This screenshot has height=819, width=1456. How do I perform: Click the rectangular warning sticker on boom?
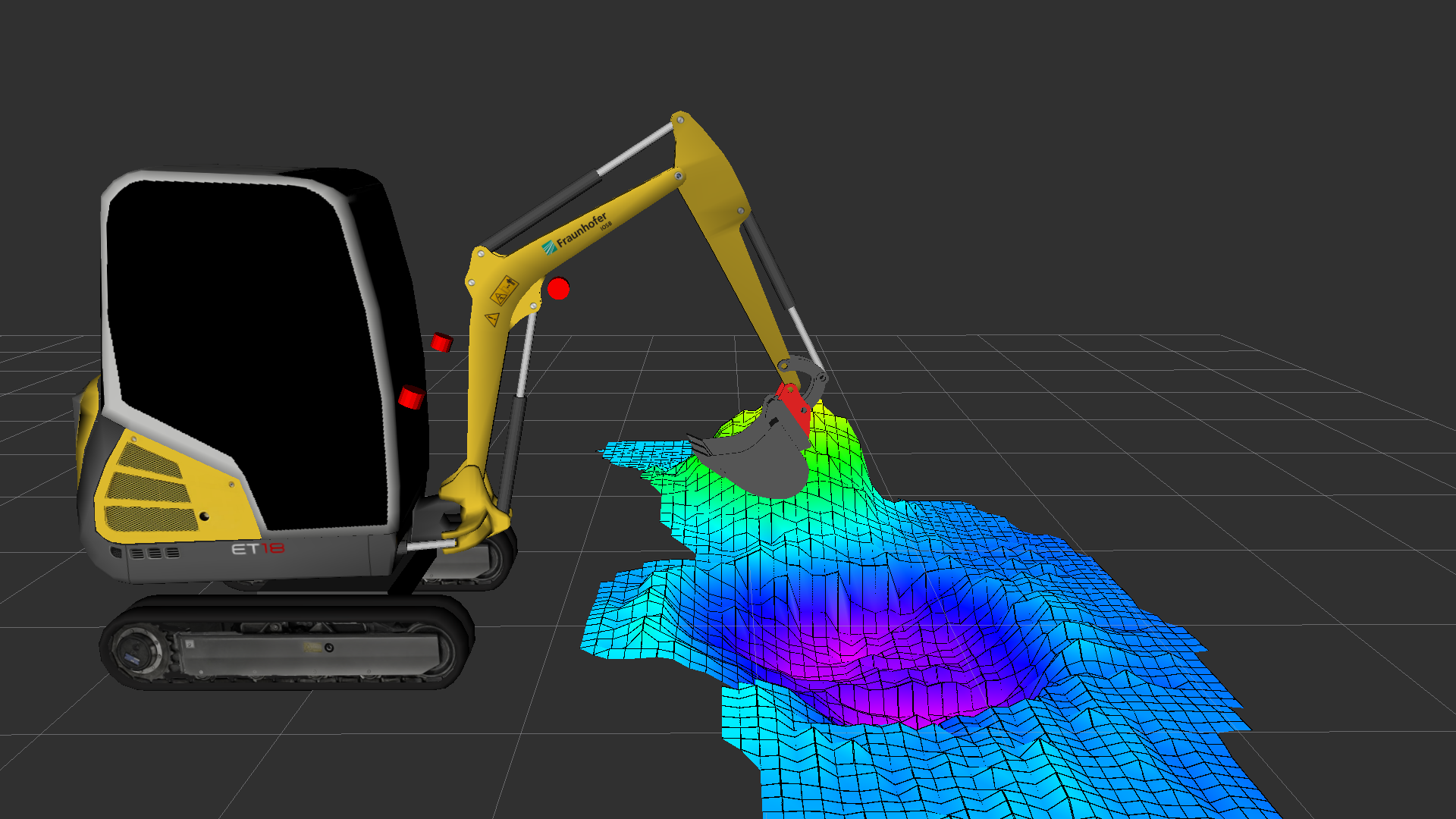tap(504, 291)
